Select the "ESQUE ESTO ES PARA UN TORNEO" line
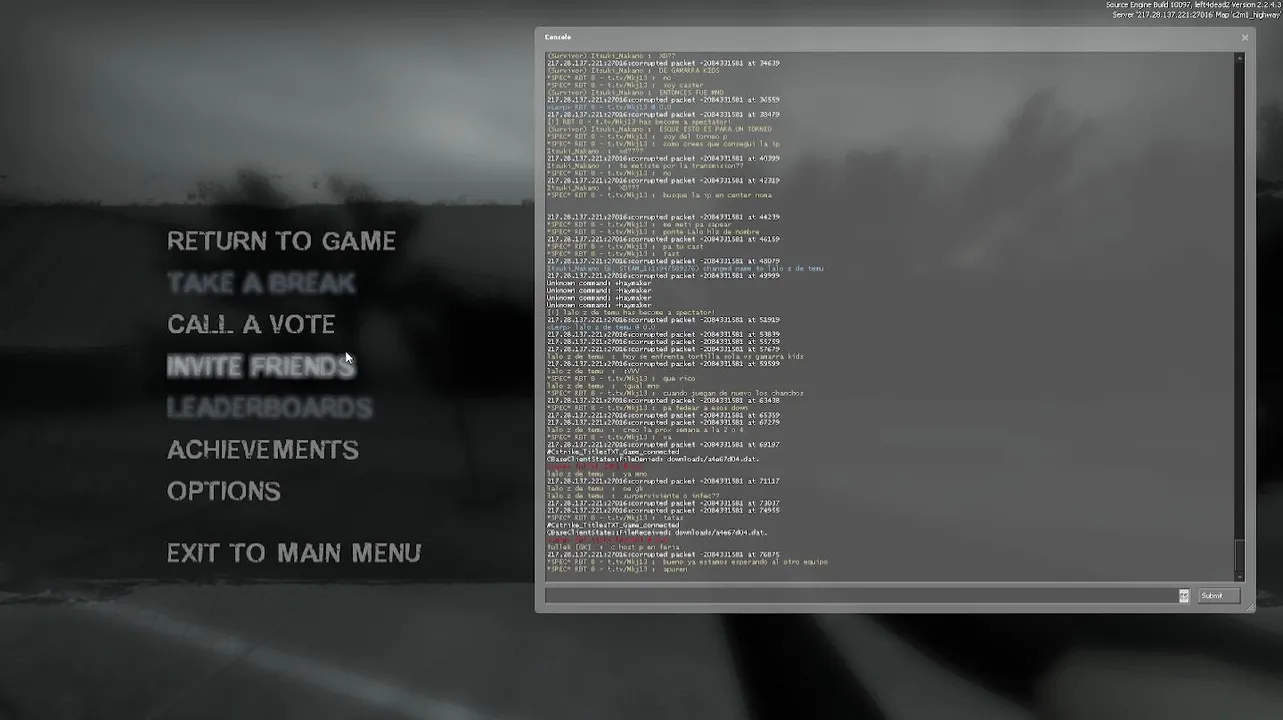The image size is (1283, 720). (x=660, y=129)
